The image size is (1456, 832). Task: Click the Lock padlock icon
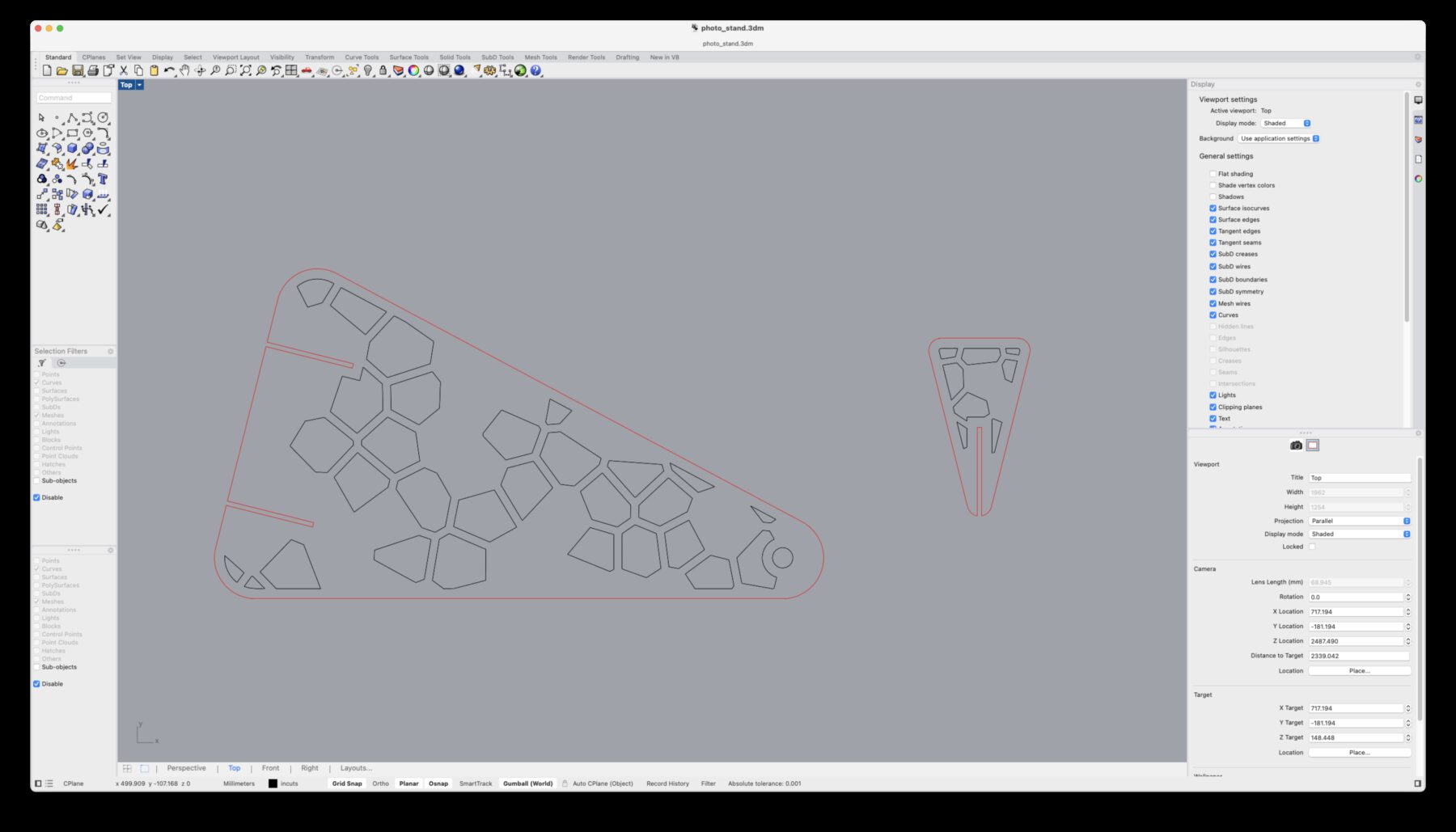tap(383, 71)
